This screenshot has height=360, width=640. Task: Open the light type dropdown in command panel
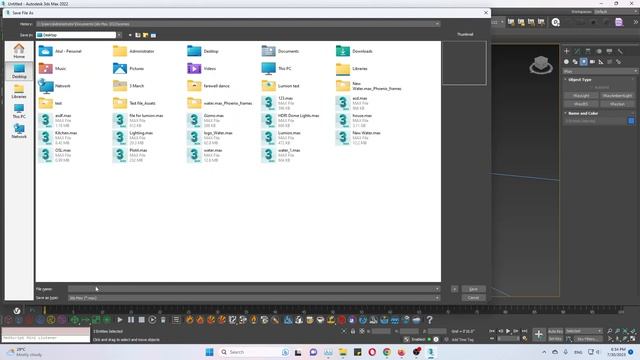click(600, 71)
